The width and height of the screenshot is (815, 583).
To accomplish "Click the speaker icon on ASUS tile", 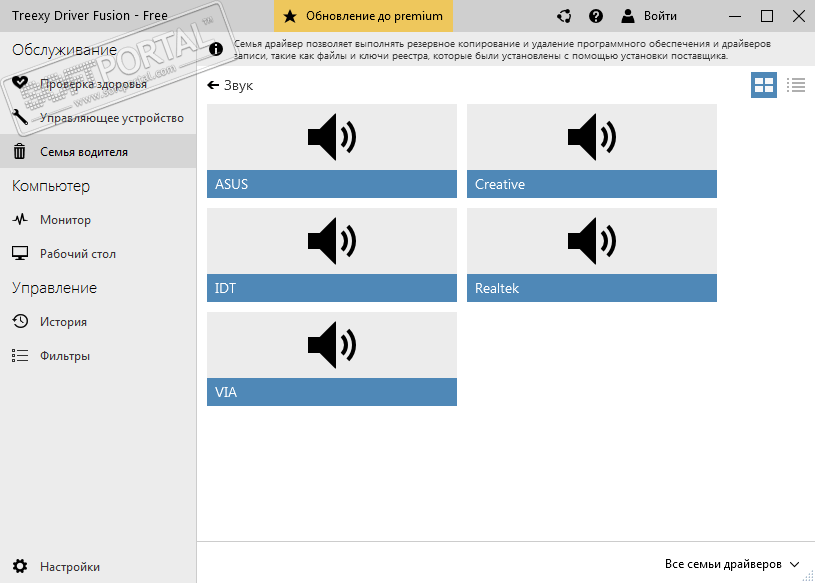I will 332,137.
